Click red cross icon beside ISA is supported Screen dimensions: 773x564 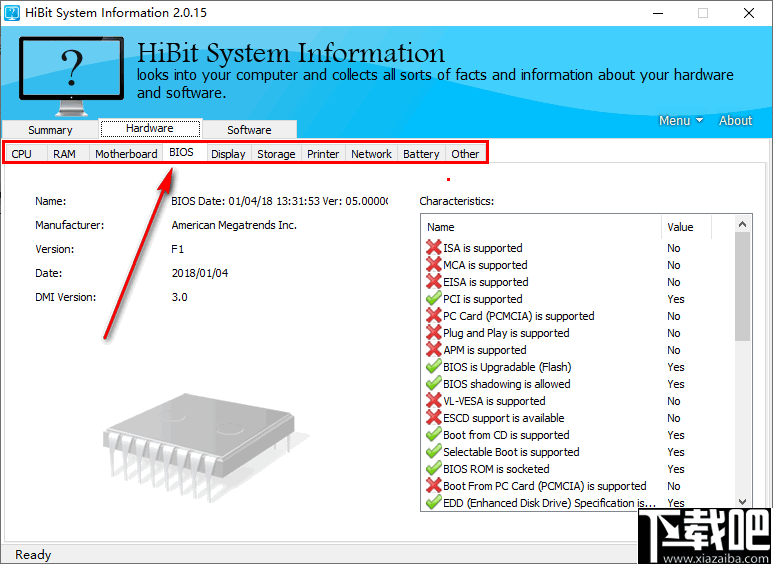click(433, 248)
